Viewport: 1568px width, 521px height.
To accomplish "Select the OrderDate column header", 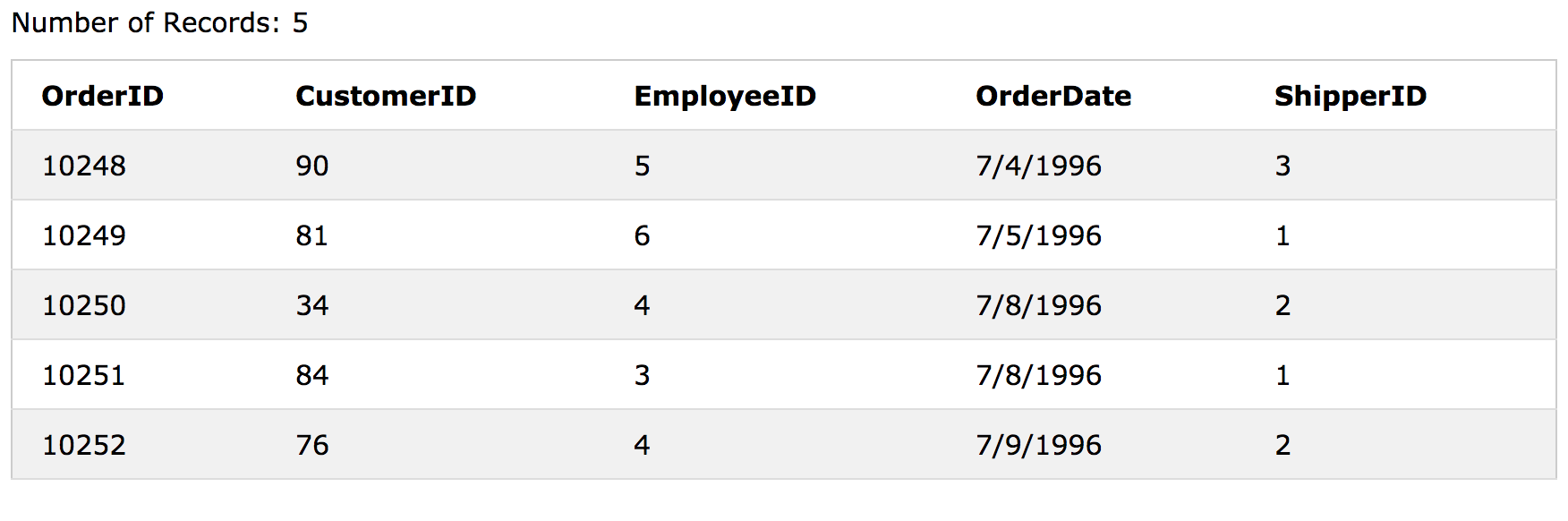I will pyautogui.click(x=1053, y=96).
